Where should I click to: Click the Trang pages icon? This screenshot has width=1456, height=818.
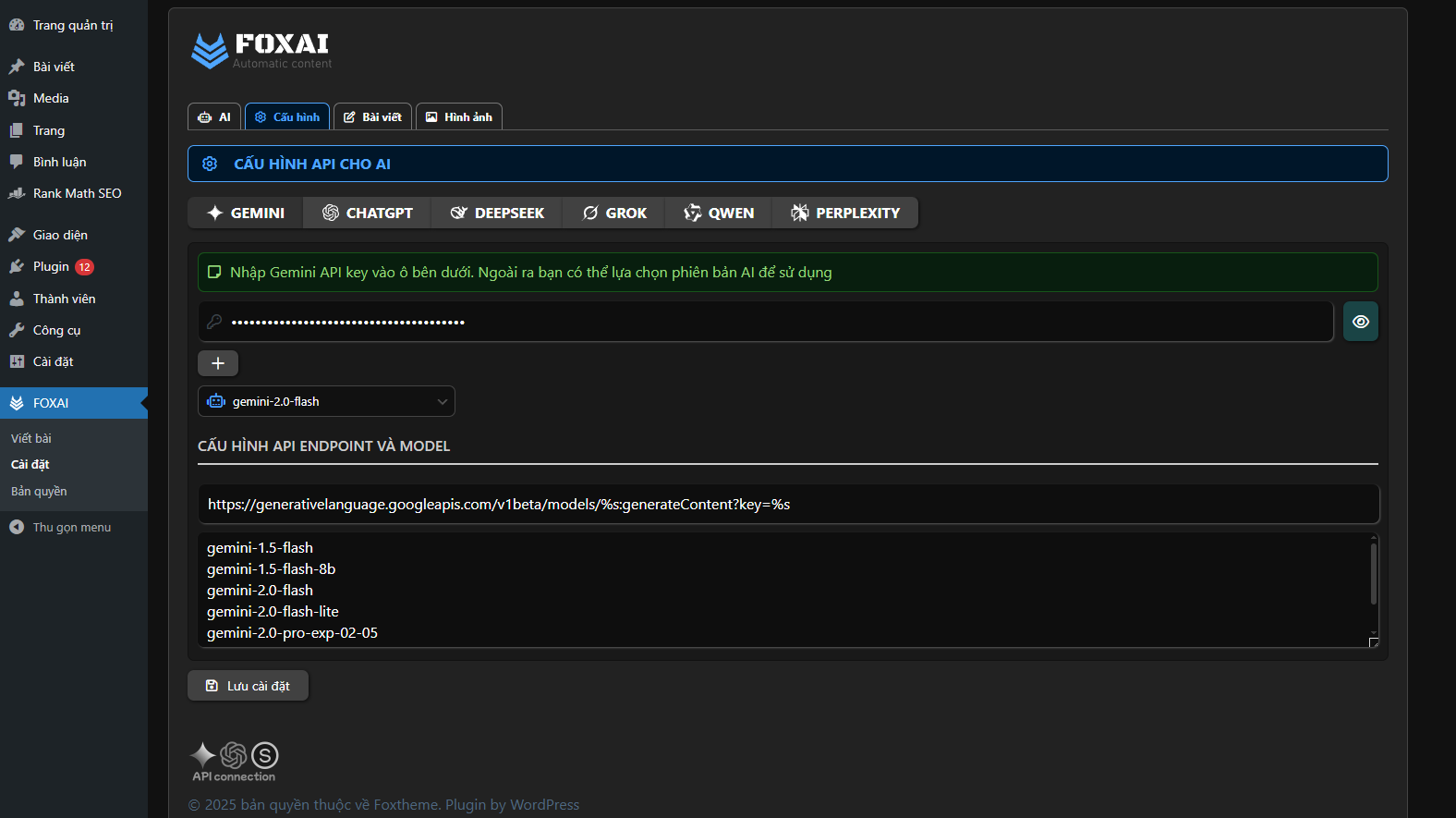(17, 130)
